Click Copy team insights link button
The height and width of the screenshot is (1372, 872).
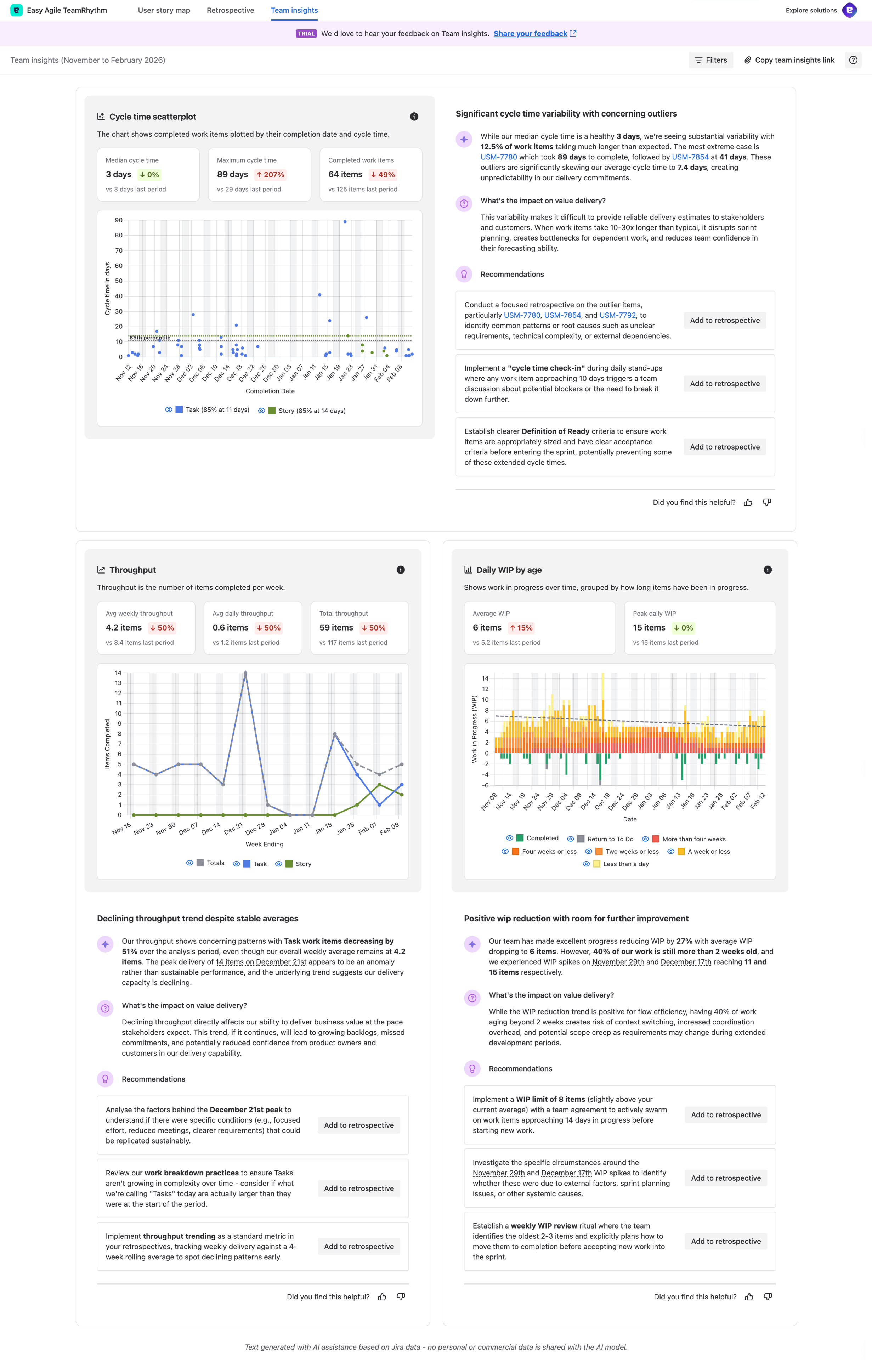click(789, 60)
